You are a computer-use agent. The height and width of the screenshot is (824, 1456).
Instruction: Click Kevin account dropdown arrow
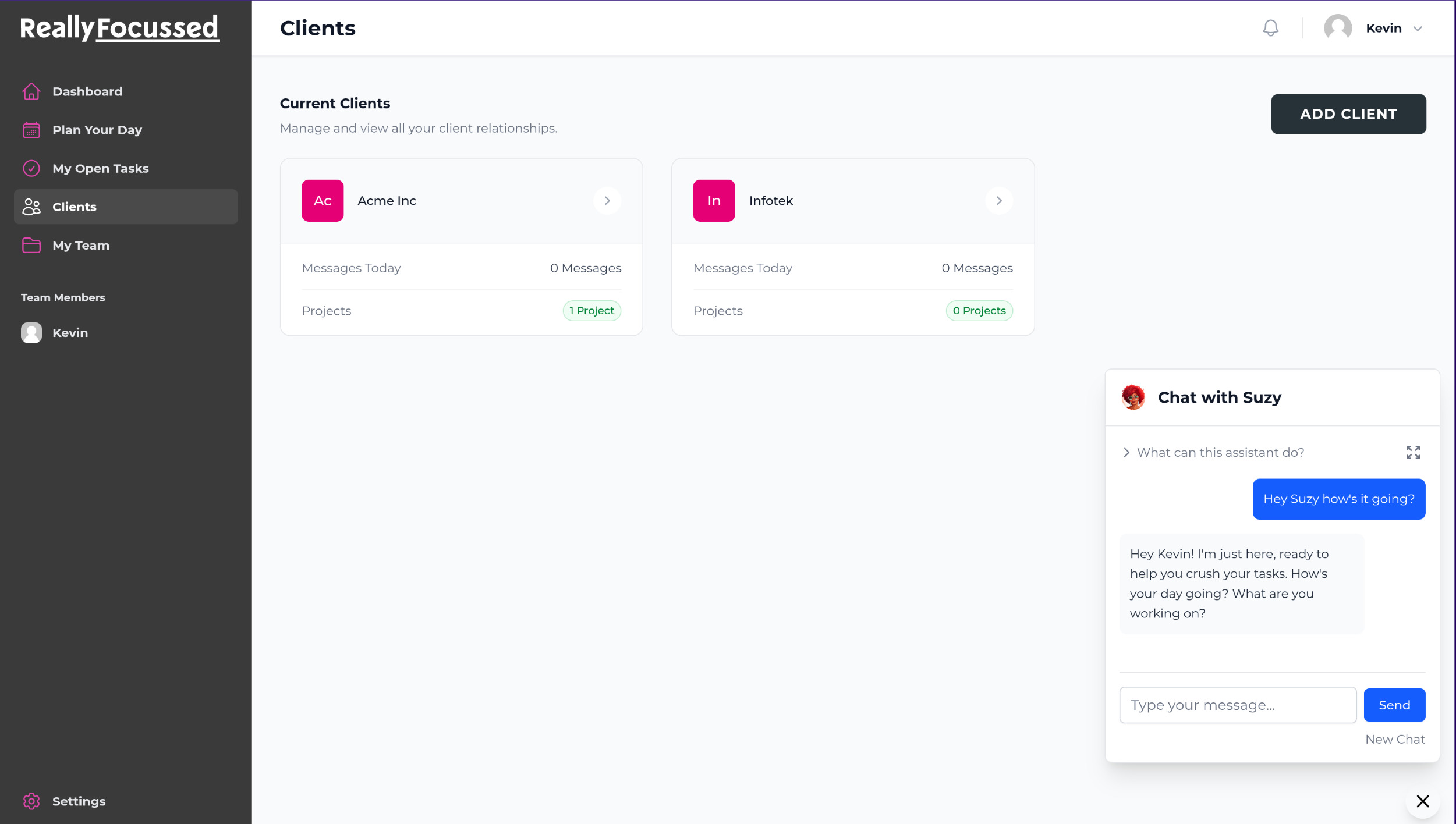pyautogui.click(x=1418, y=28)
